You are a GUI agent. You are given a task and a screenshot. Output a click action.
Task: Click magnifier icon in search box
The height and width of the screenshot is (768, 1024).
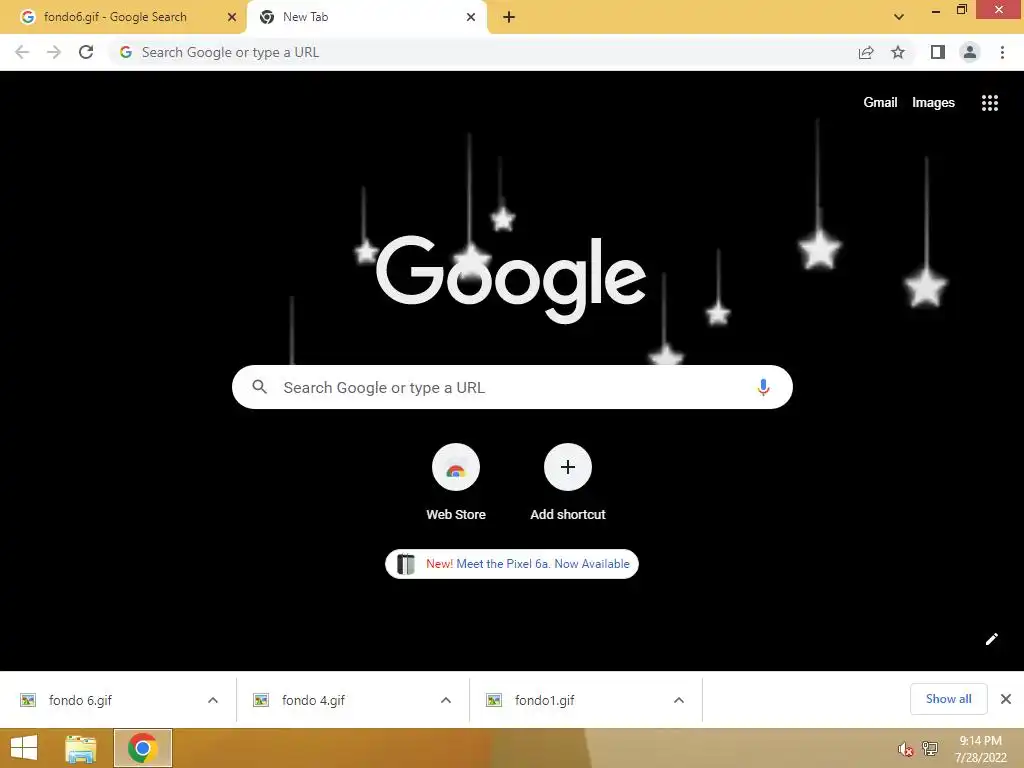(x=259, y=387)
